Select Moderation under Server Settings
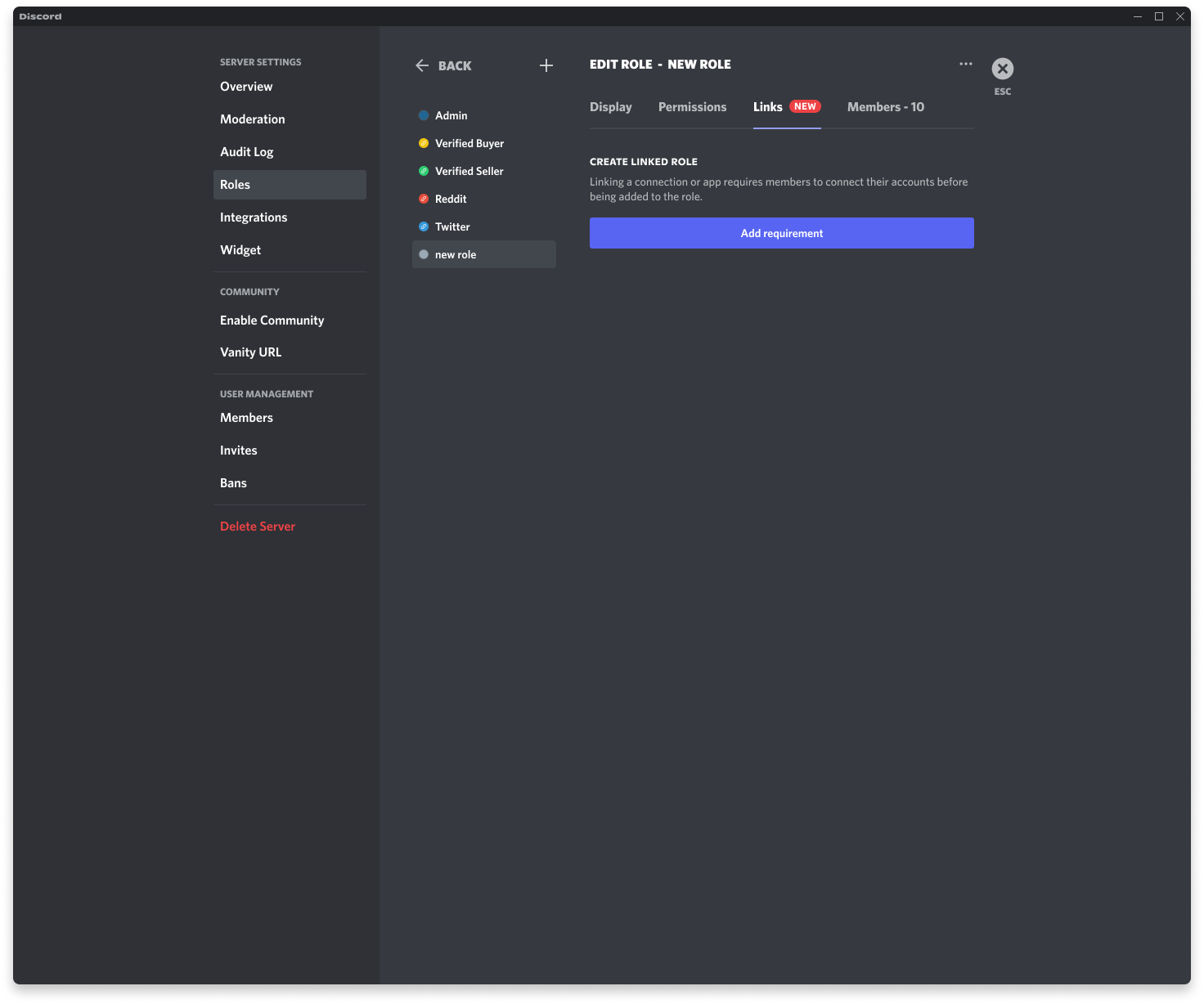 pyautogui.click(x=252, y=119)
